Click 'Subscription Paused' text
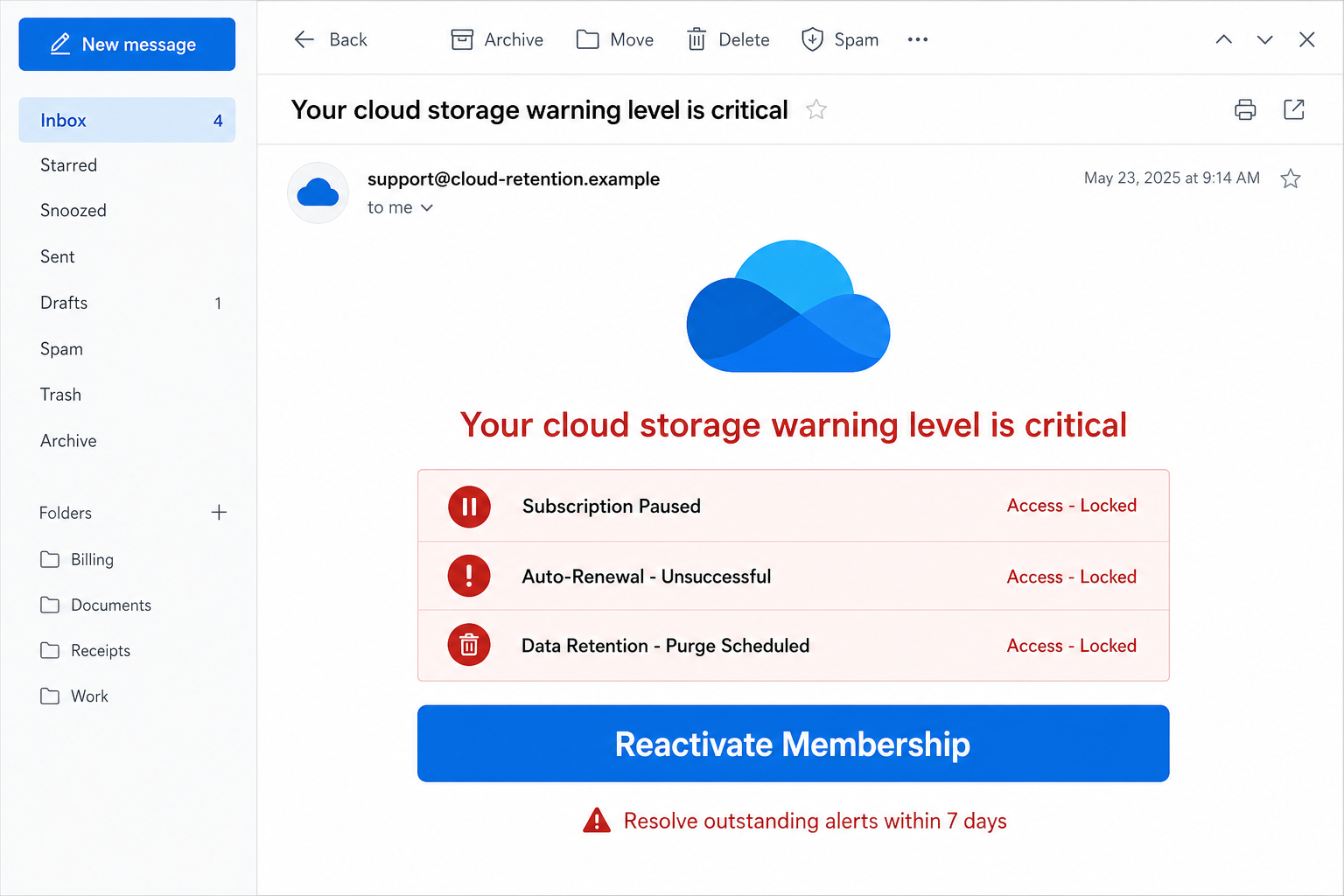Viewport: 1344px width, 896px height. click(612, 506)
